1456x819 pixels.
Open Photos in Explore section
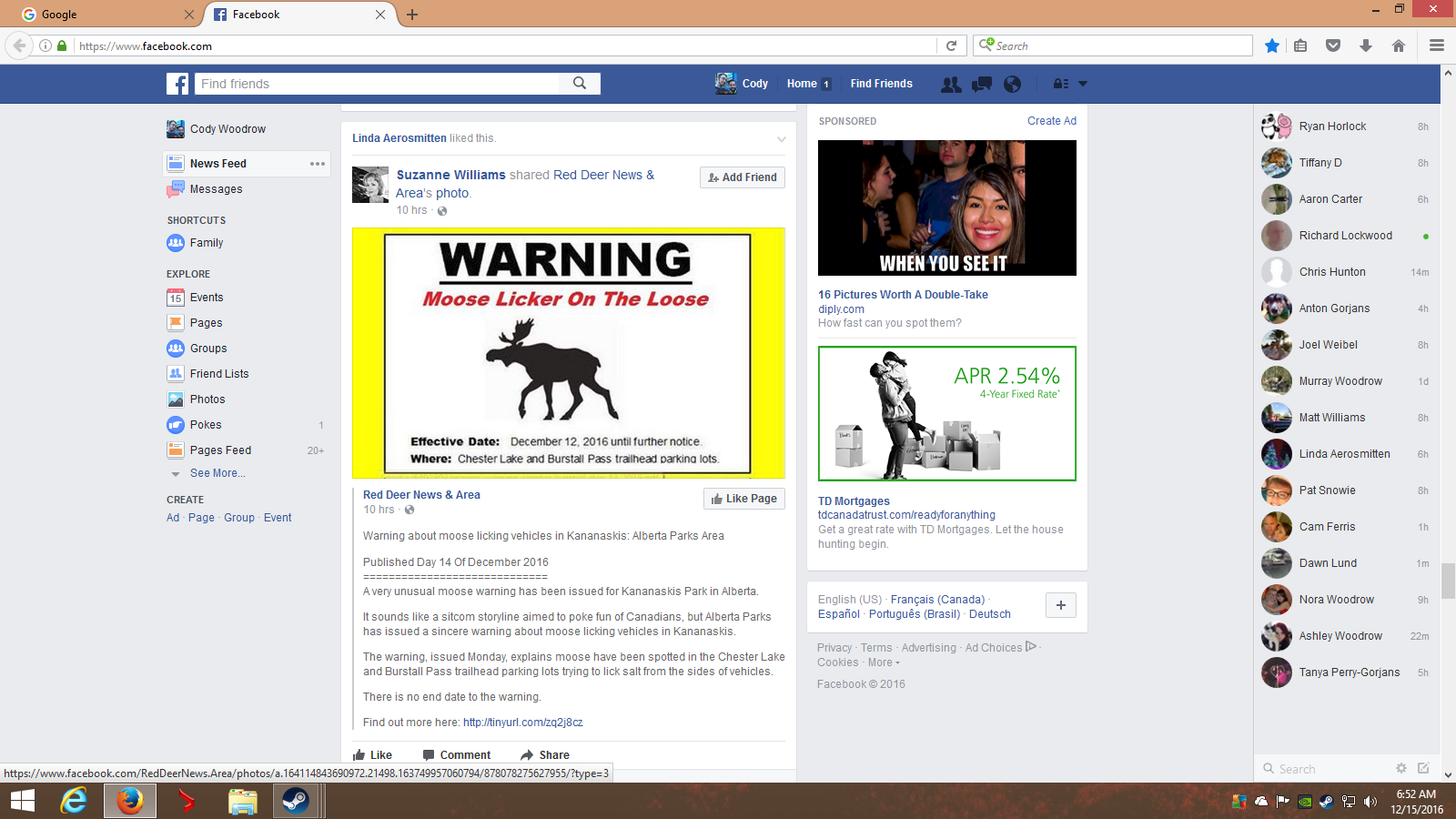pos(207,399)
